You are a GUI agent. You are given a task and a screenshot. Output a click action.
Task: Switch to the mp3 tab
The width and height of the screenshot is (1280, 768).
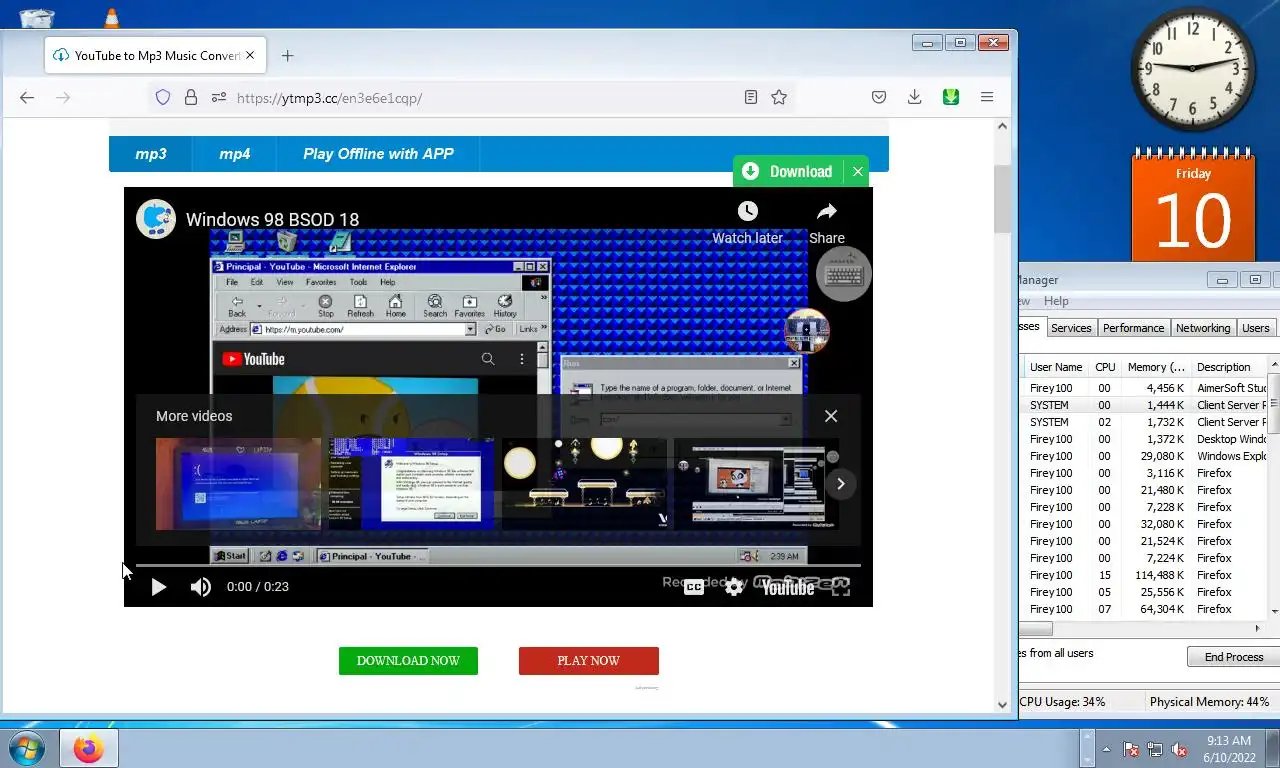[151, 154]
